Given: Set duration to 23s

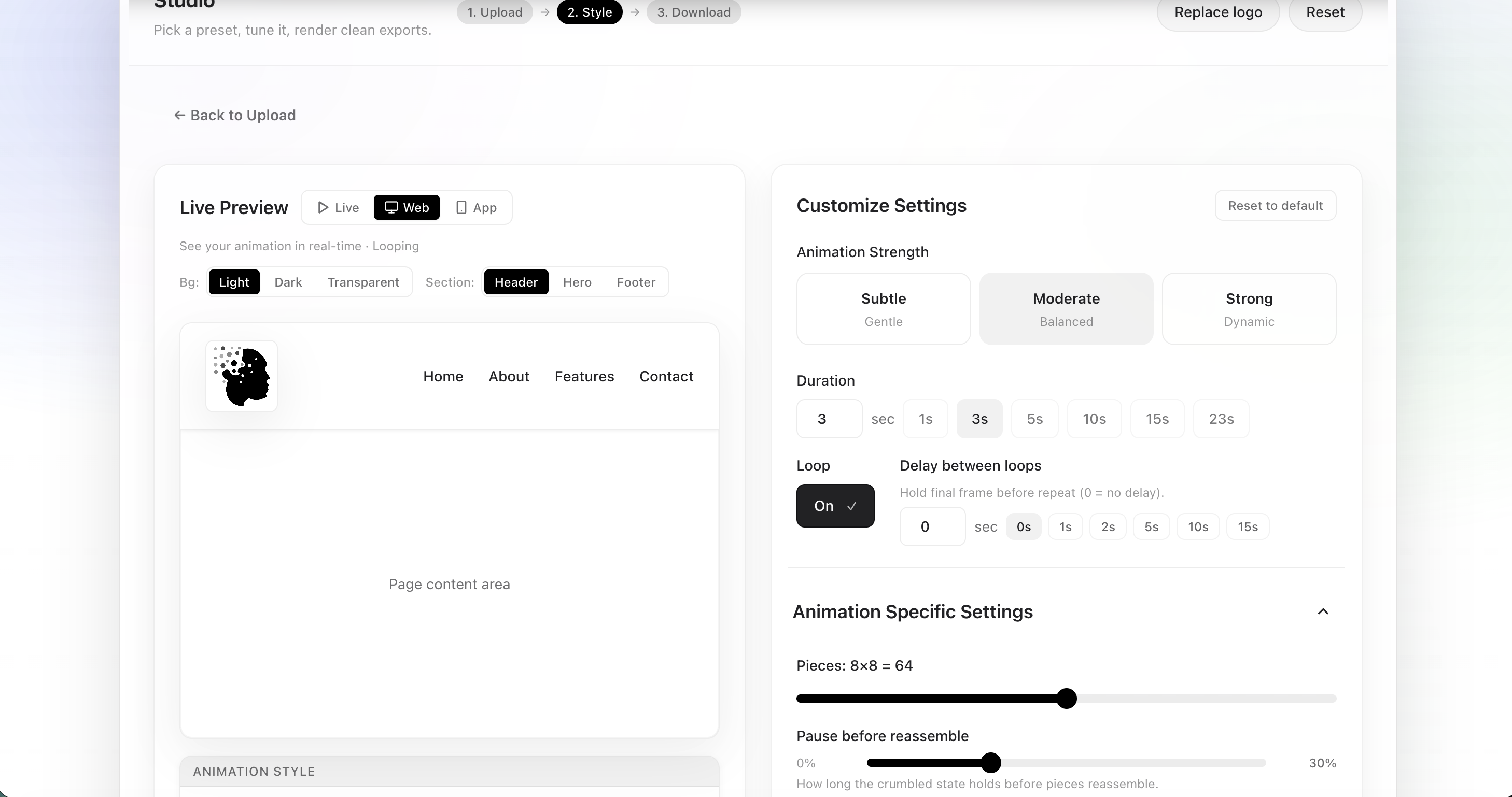Looking at the screenshot, I should [1220, 418].
